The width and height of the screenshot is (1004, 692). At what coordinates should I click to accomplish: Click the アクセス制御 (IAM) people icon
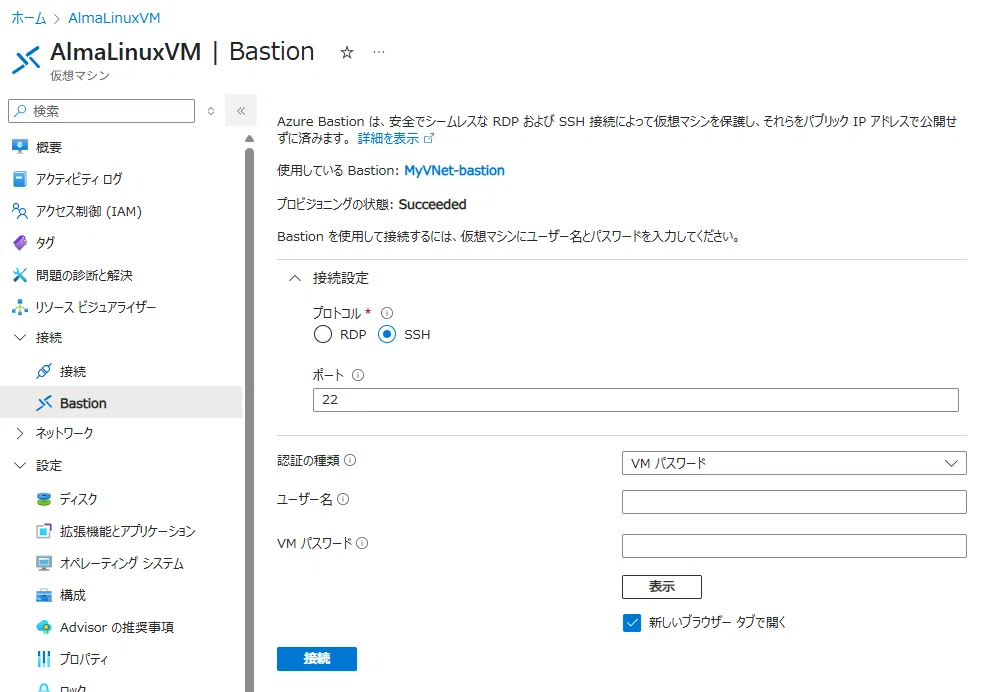[20, 211]
